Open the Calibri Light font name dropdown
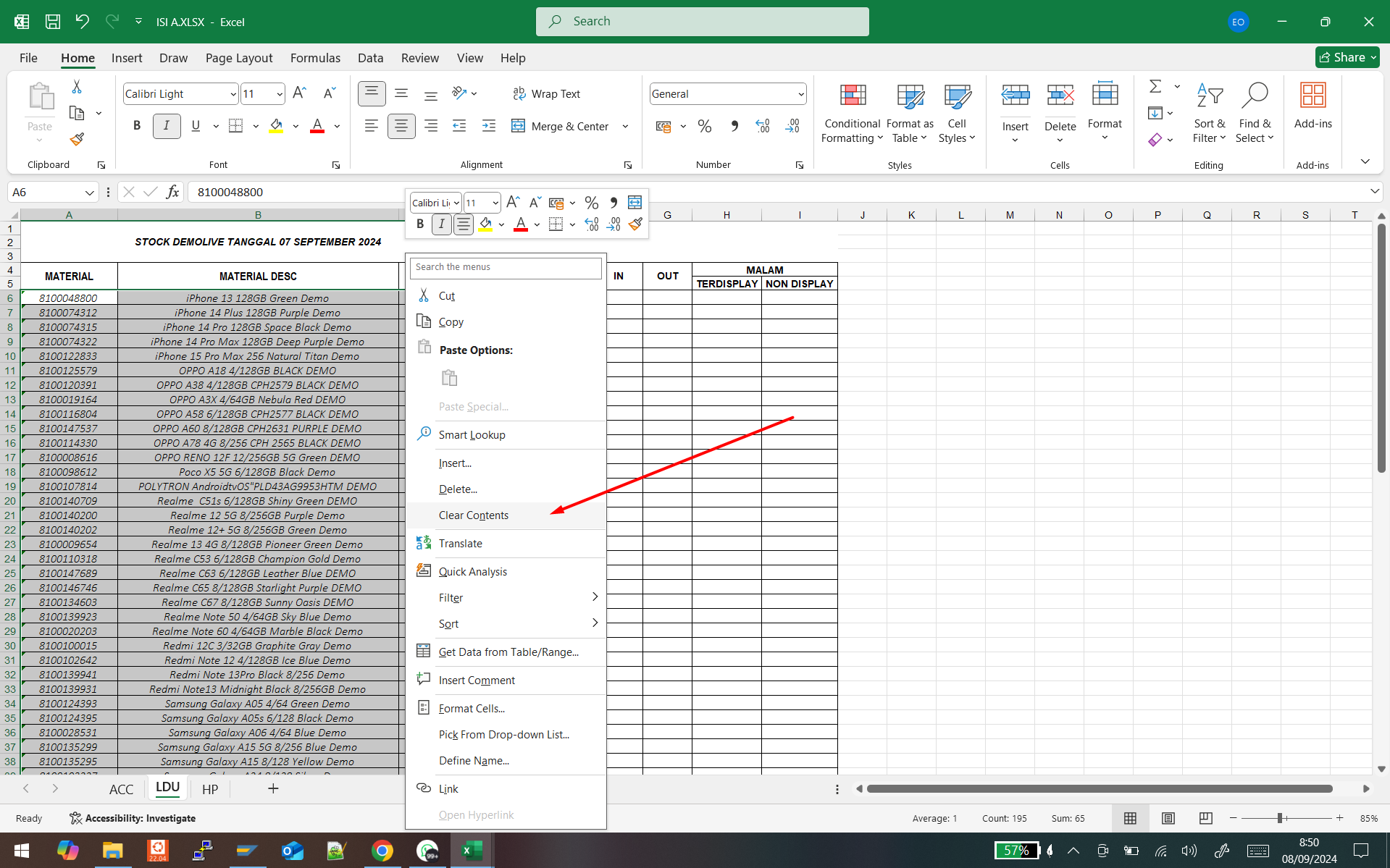 click(x=233, y=94)
